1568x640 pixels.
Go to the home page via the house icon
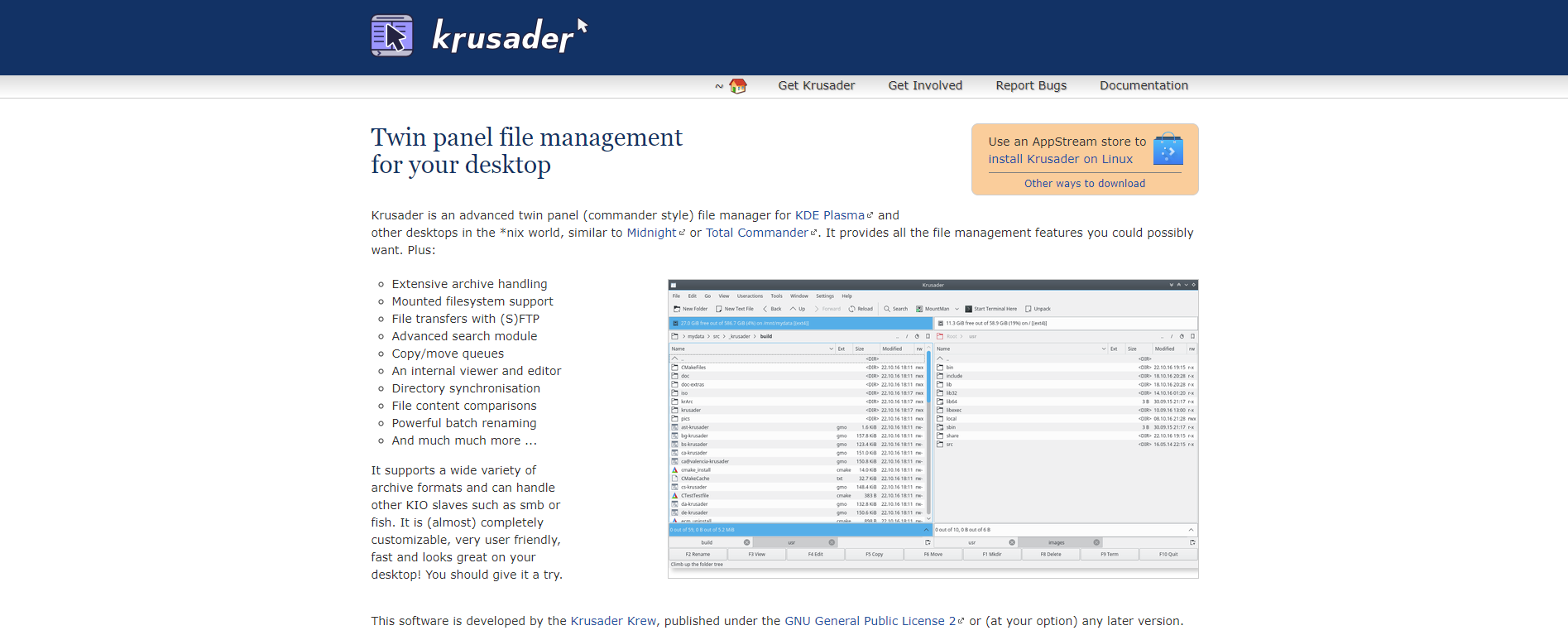(x=738, y=86)
